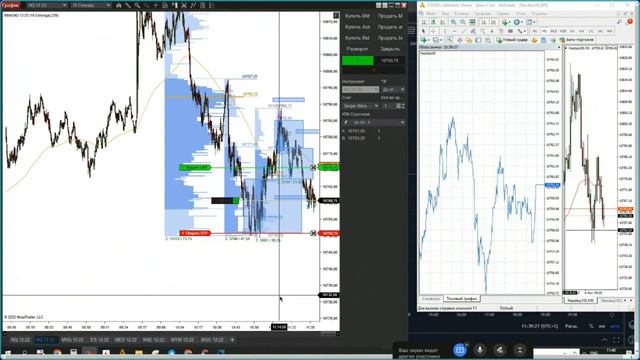Select vertical line drawing tool in MetaTrader
Image resolution: width=640 pixels, height=360 pixels.
(445, 31)
